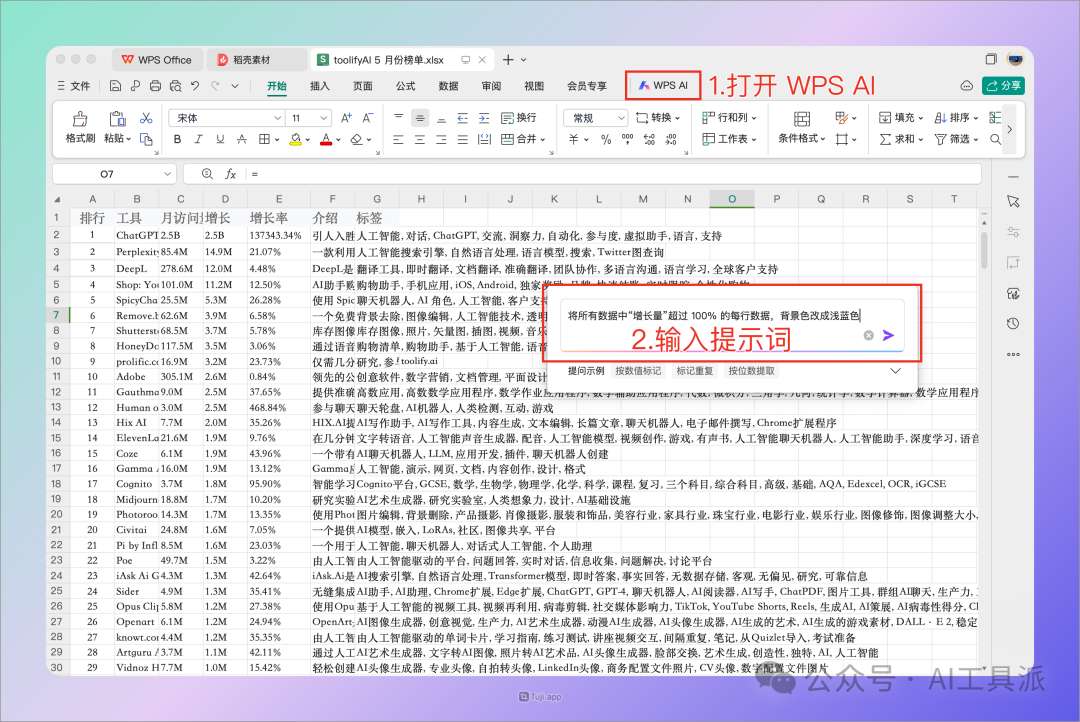Click the Print icon in the quick-access bar

coord(156,86)
